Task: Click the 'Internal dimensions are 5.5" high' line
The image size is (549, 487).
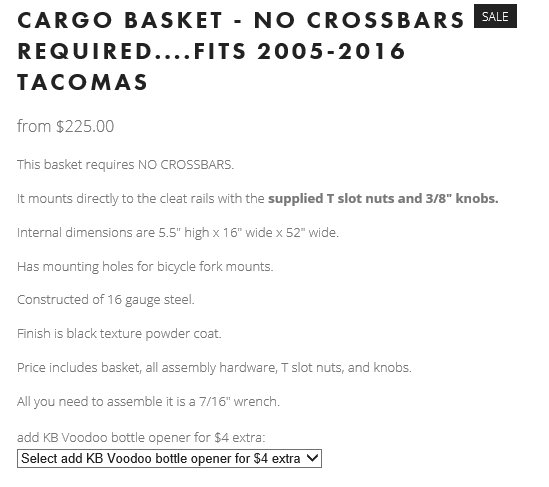Action: [178, 233]
